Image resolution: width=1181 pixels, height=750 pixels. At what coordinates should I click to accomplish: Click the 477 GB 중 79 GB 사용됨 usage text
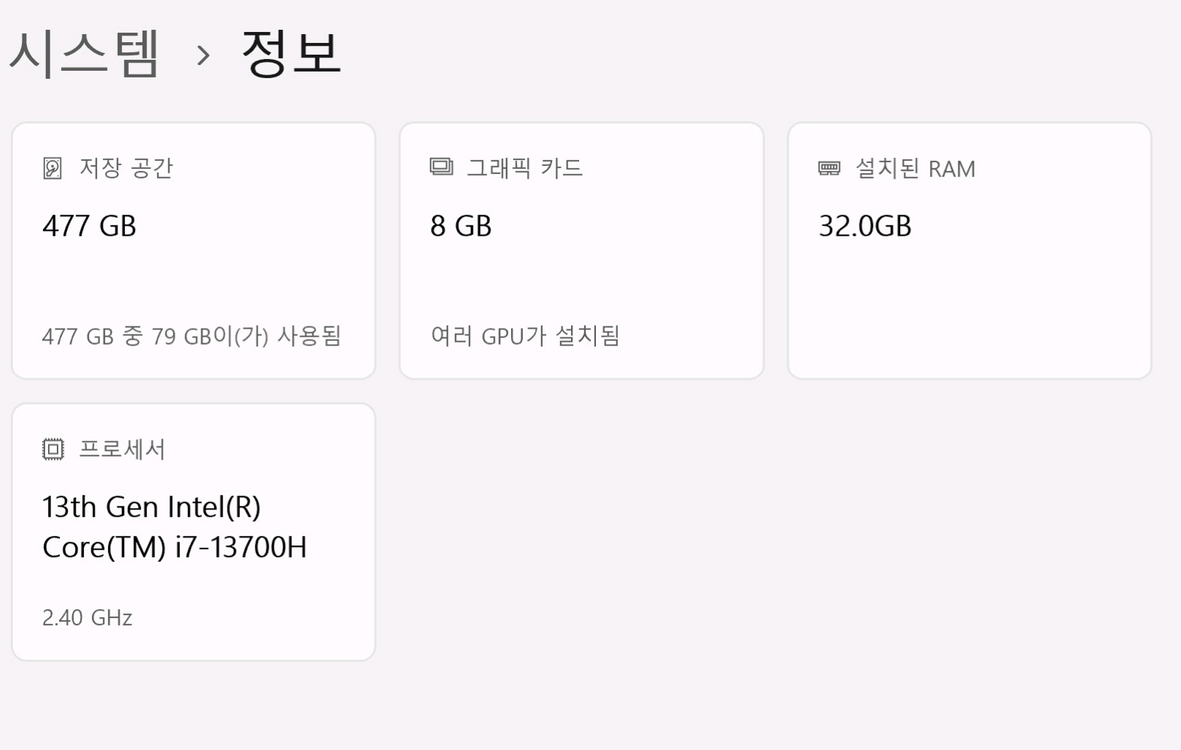tap(191, 336)
